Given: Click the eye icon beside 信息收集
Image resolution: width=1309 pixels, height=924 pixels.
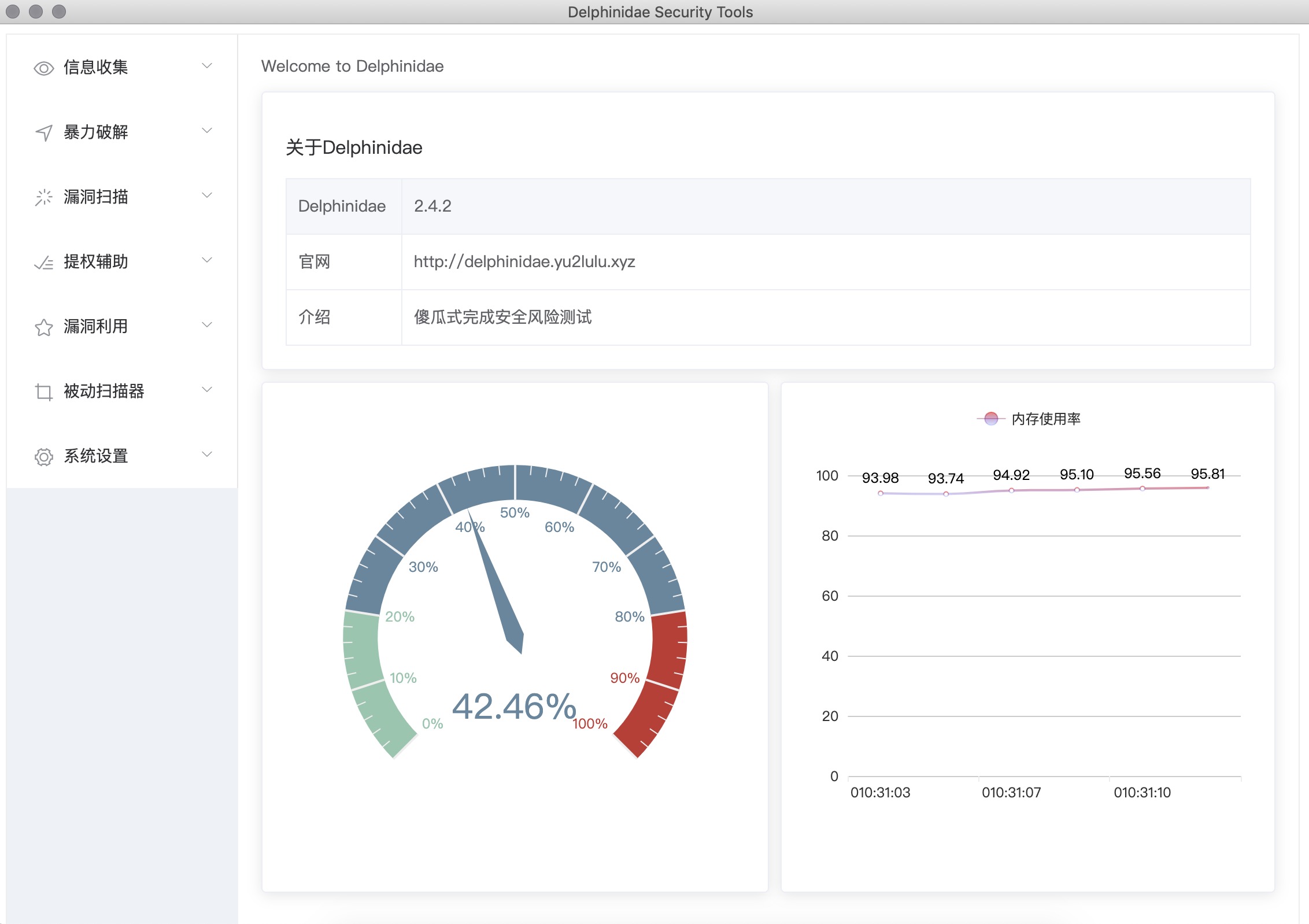Looking at the screenshot, I should click(x=44, y=68).
